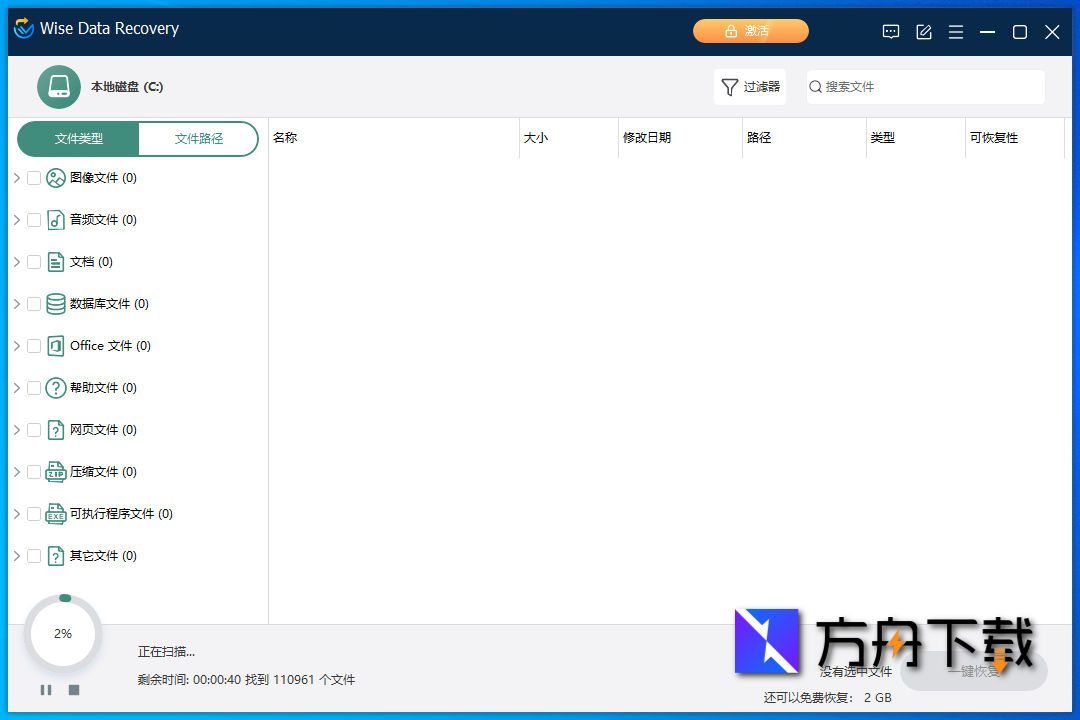This screenshot has width=1080, height=720.
Task: Click the disk drive icon for 本地磁盘 (C:)
Action: coord(58,87)
